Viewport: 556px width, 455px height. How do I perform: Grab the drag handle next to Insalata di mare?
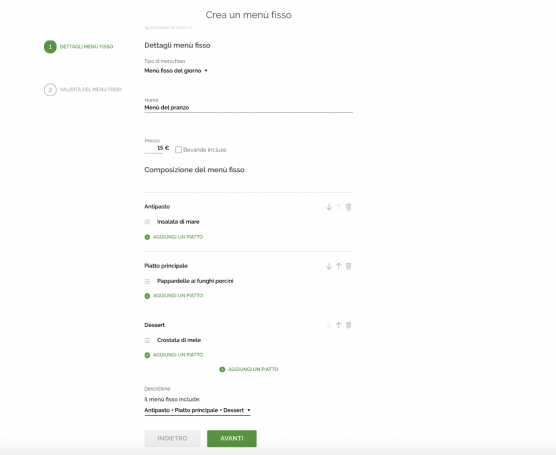point(148,222)
